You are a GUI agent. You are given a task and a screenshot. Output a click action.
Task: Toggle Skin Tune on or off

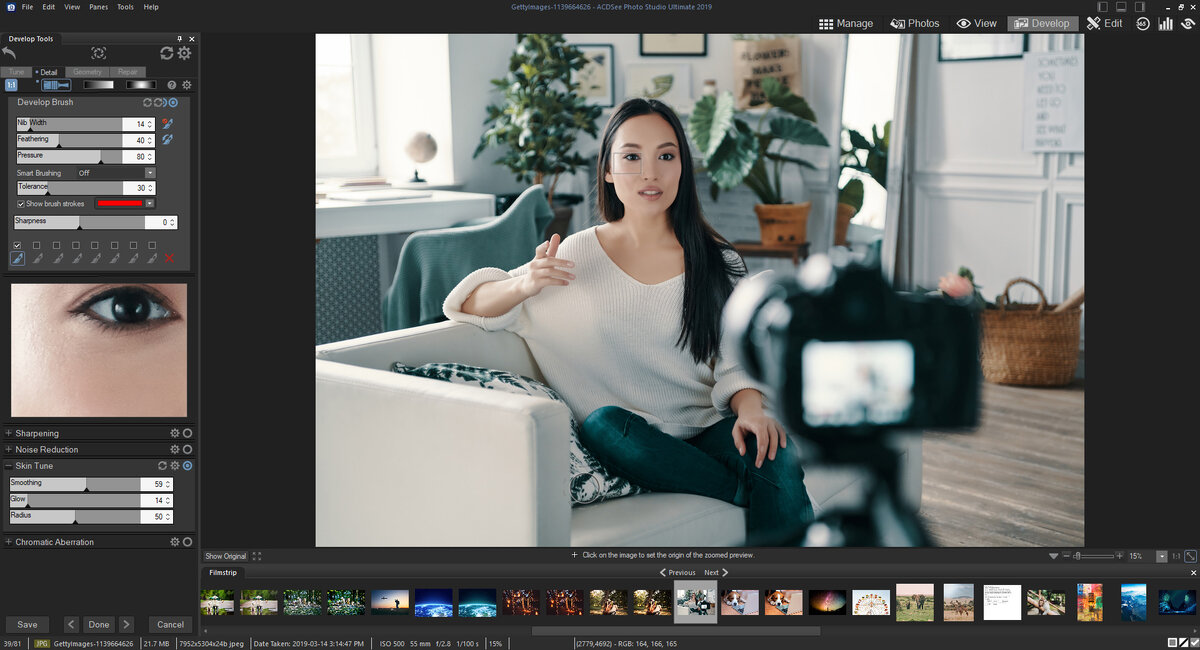coord(187,465)
